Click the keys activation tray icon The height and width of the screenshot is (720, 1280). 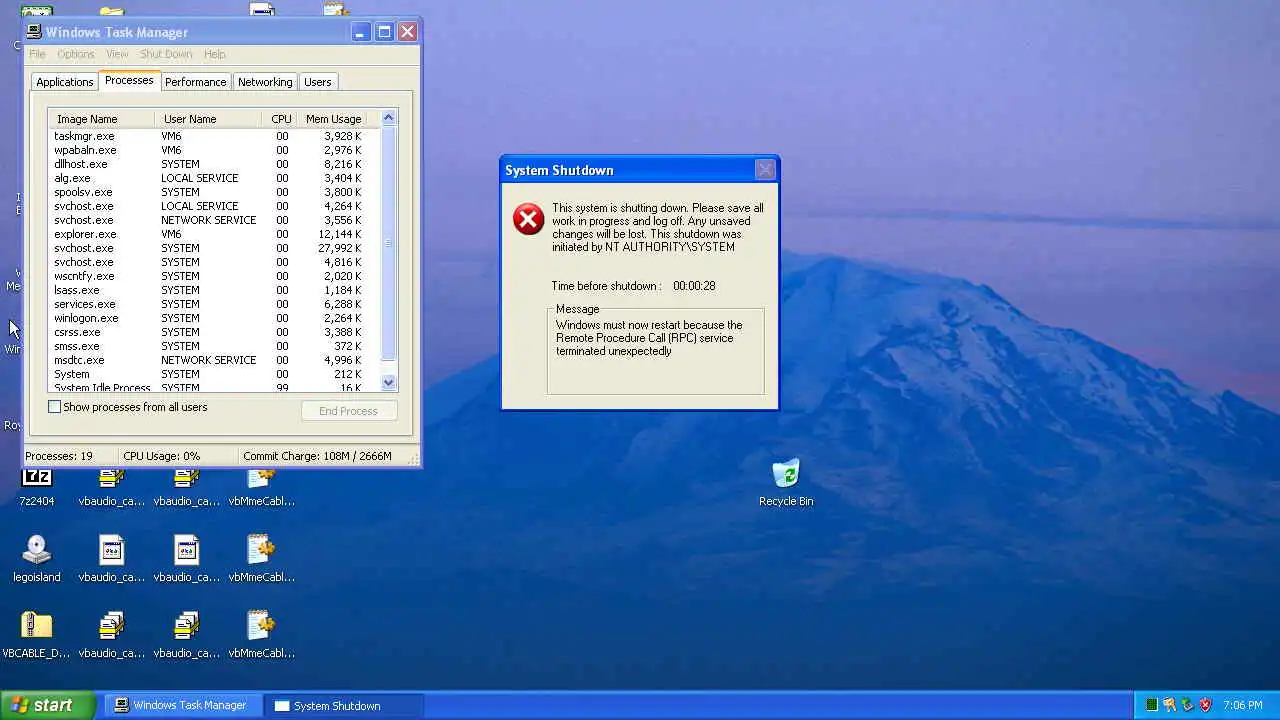click(x=1169, y=705)
